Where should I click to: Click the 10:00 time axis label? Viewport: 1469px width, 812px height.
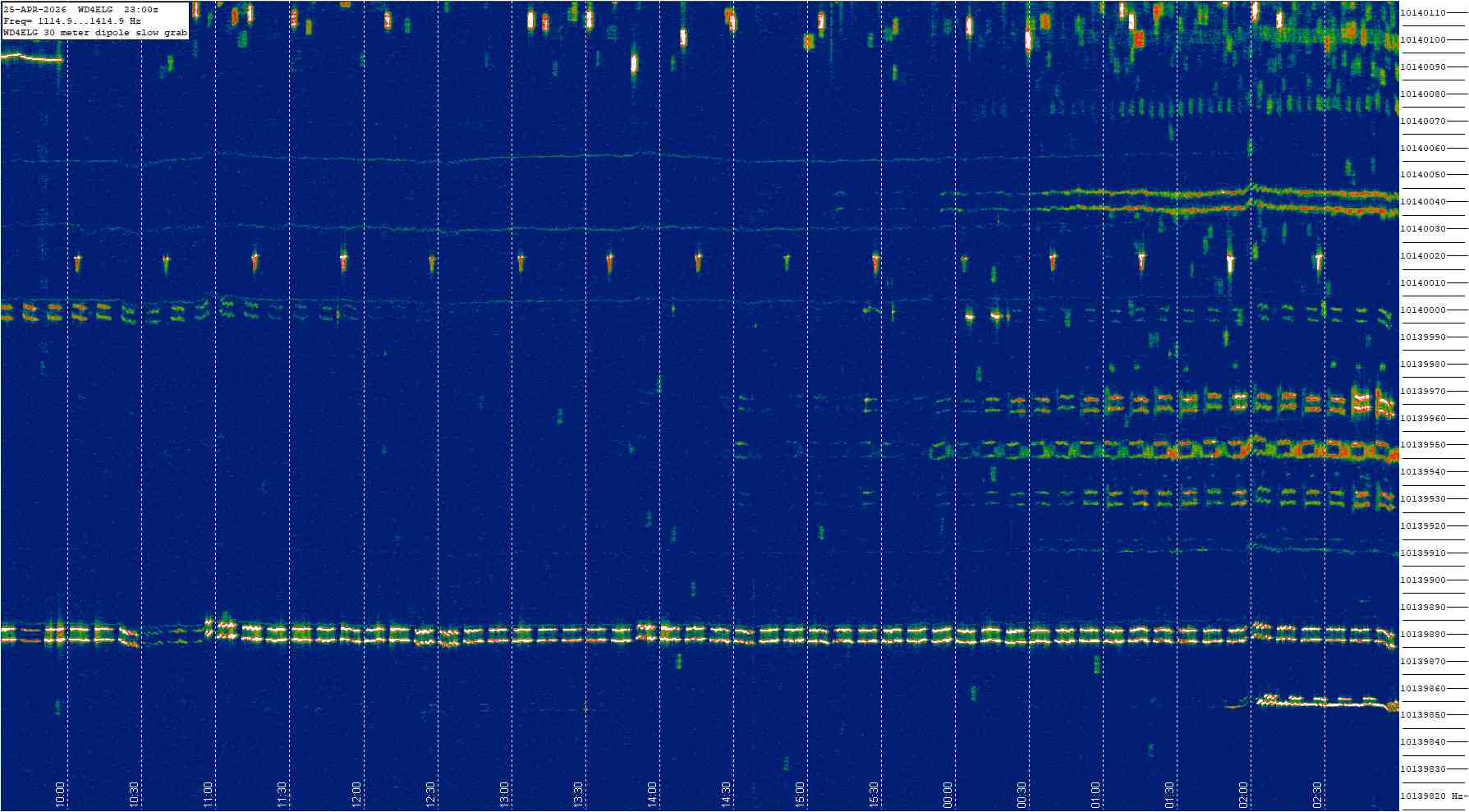(60, 794)
